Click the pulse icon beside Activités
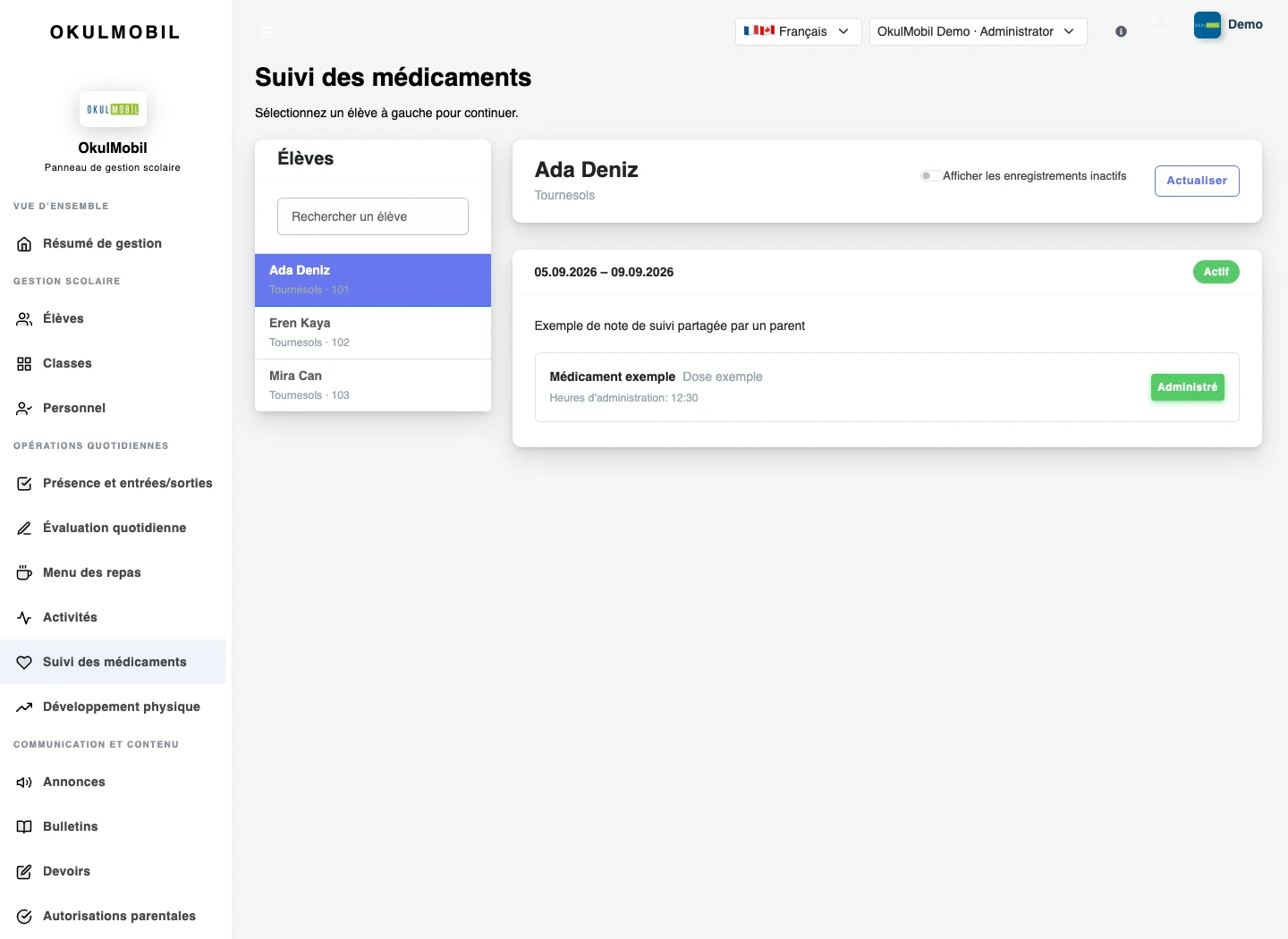The height and width of the screenshot is (939, 1288). coord(24,618)
